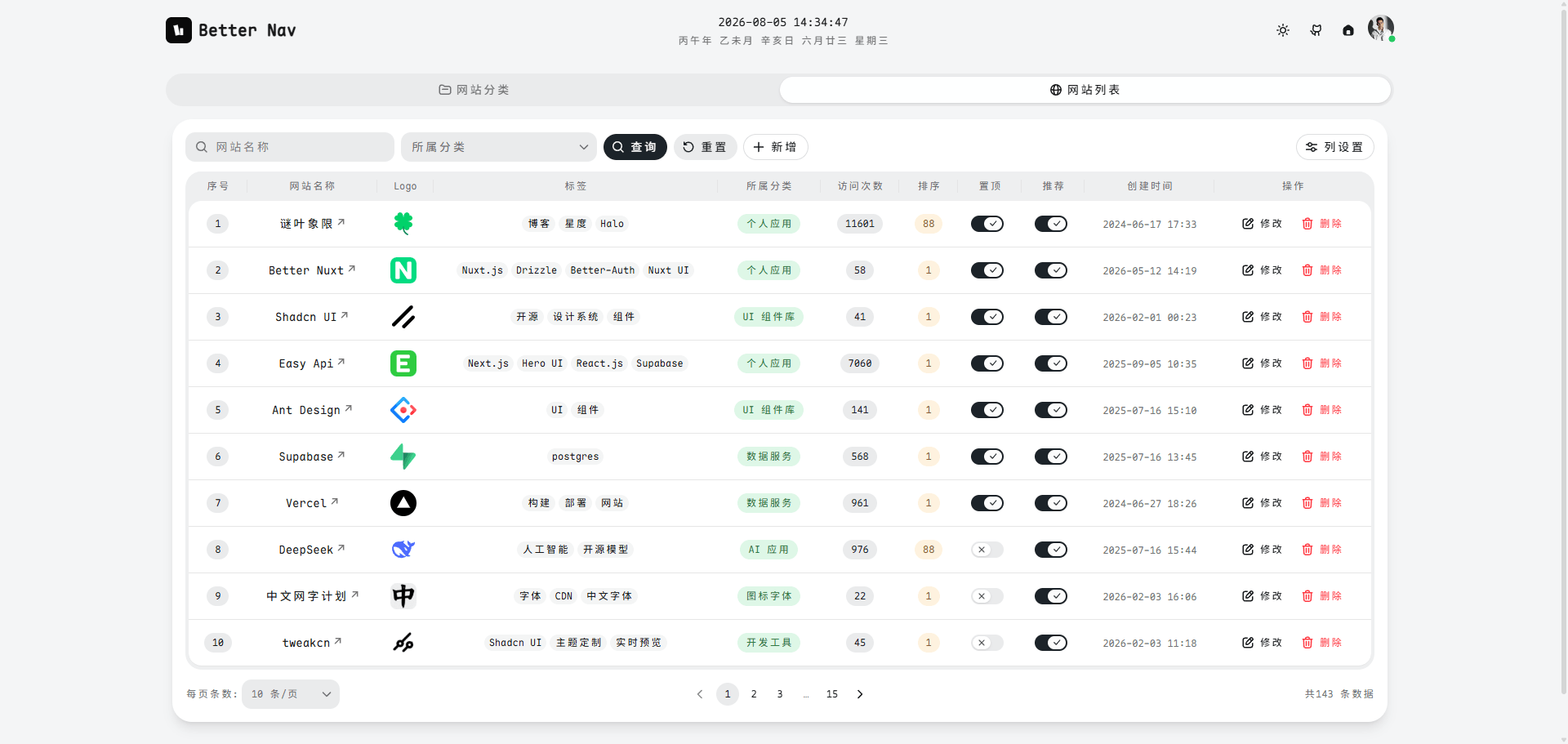Click the trash icon in the DeepSeek row
Image resolution: width=1568 pixels, height=744 pixels.
1307,550
